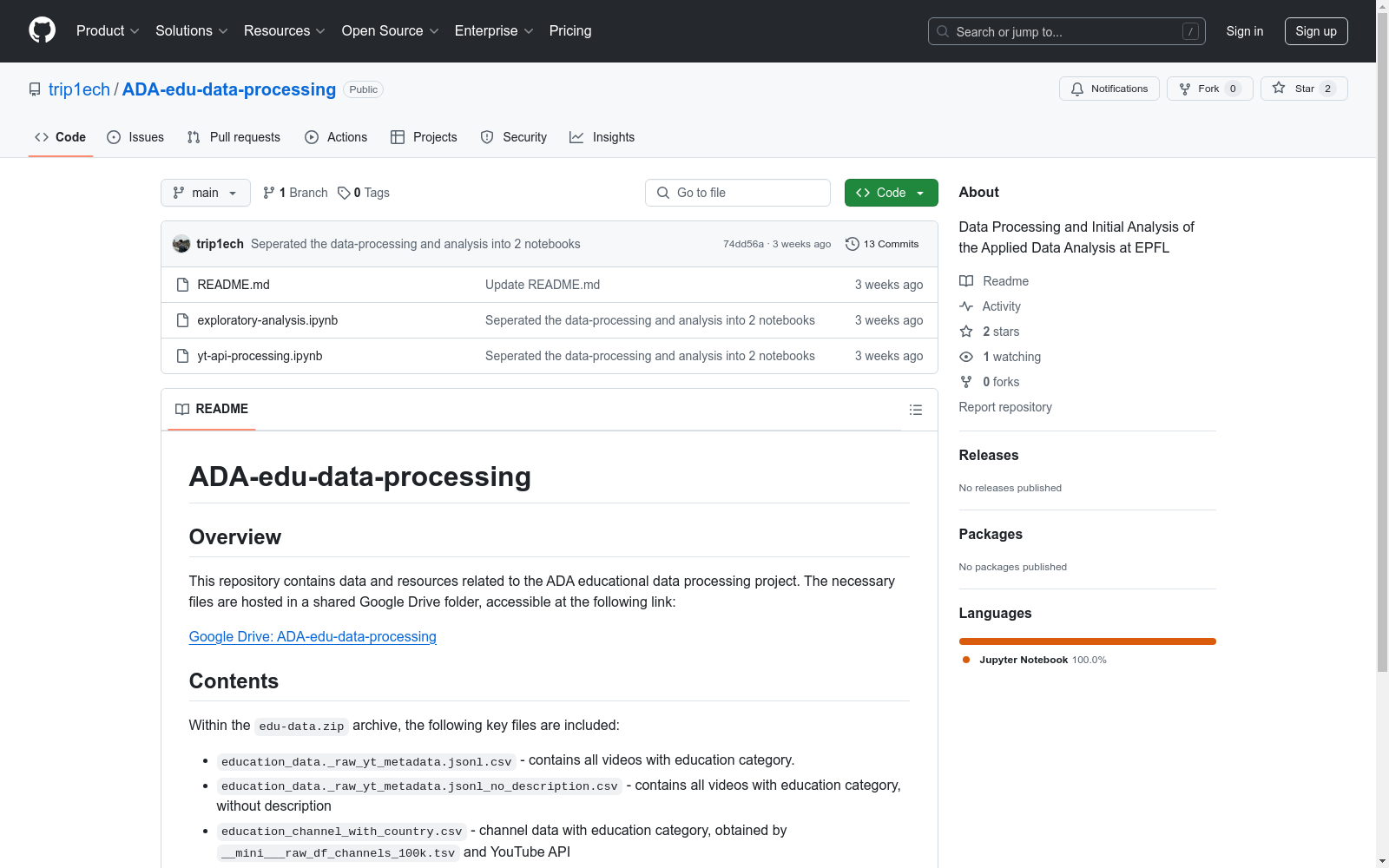This screenshot has width=1389, height=868.
Task: Click the Report repository link
Action: click(x=1005, y=407)
